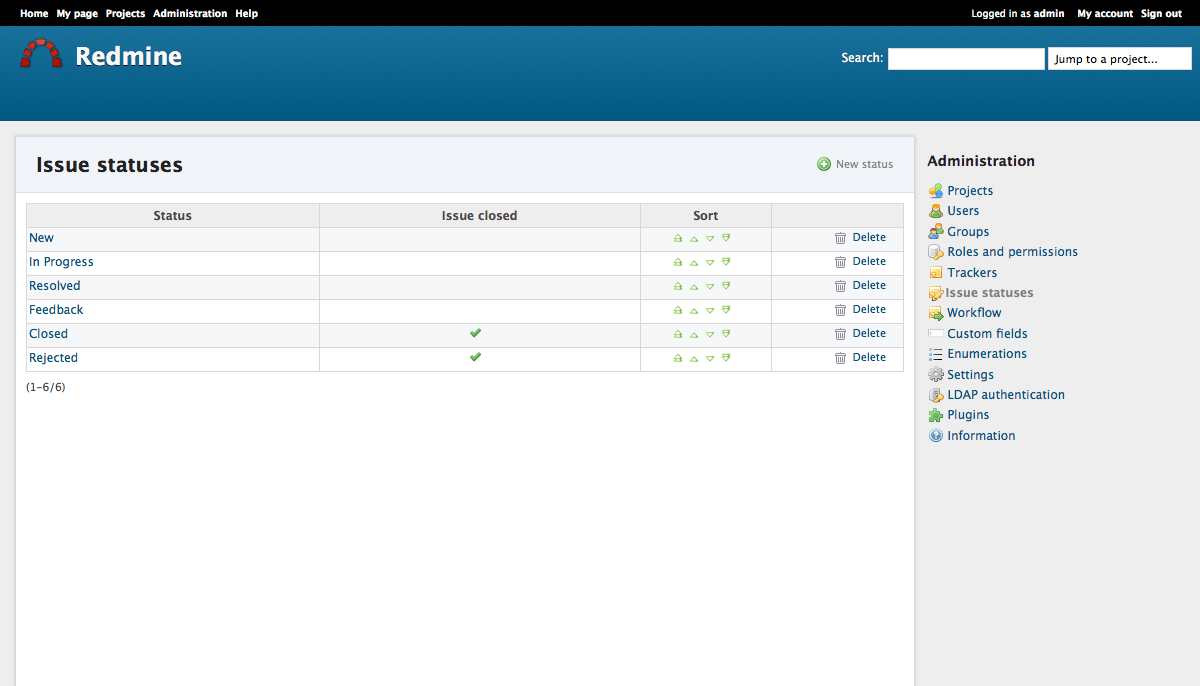Image resolution: width=1200 pixels, height=686 pixels.
Task: Open Trackers in Administration sidebar
Action: tap(972, 273)
